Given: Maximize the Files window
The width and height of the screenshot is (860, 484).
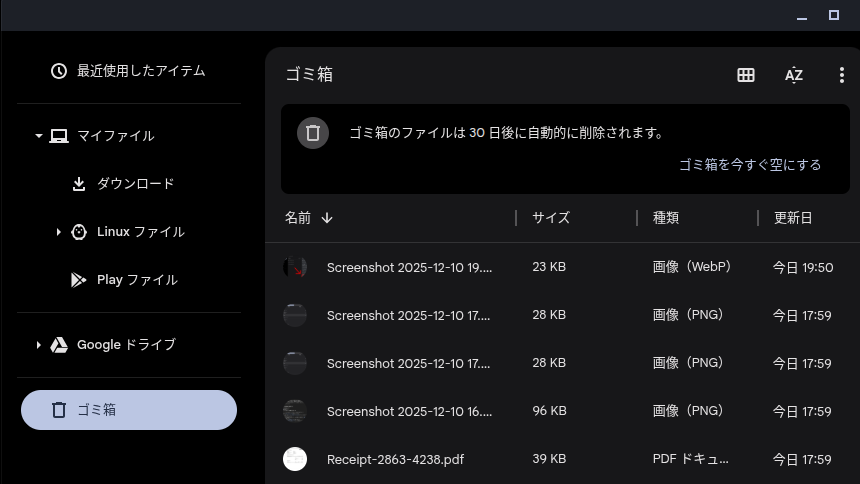Looking at the screenshot, I should pyautogui.click(x=834, y=15).
